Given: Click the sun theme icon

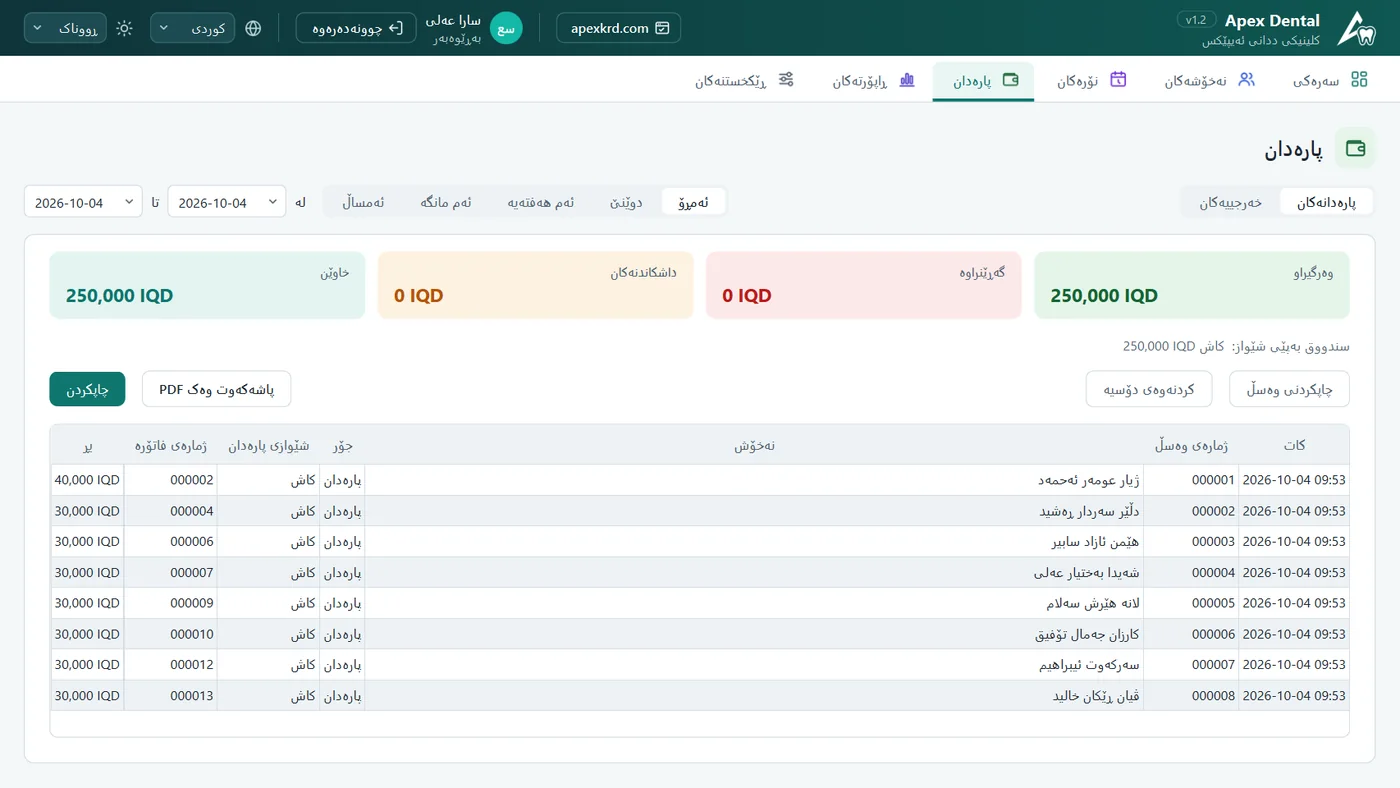Looking at the screenshot, I should click(124, 28).
